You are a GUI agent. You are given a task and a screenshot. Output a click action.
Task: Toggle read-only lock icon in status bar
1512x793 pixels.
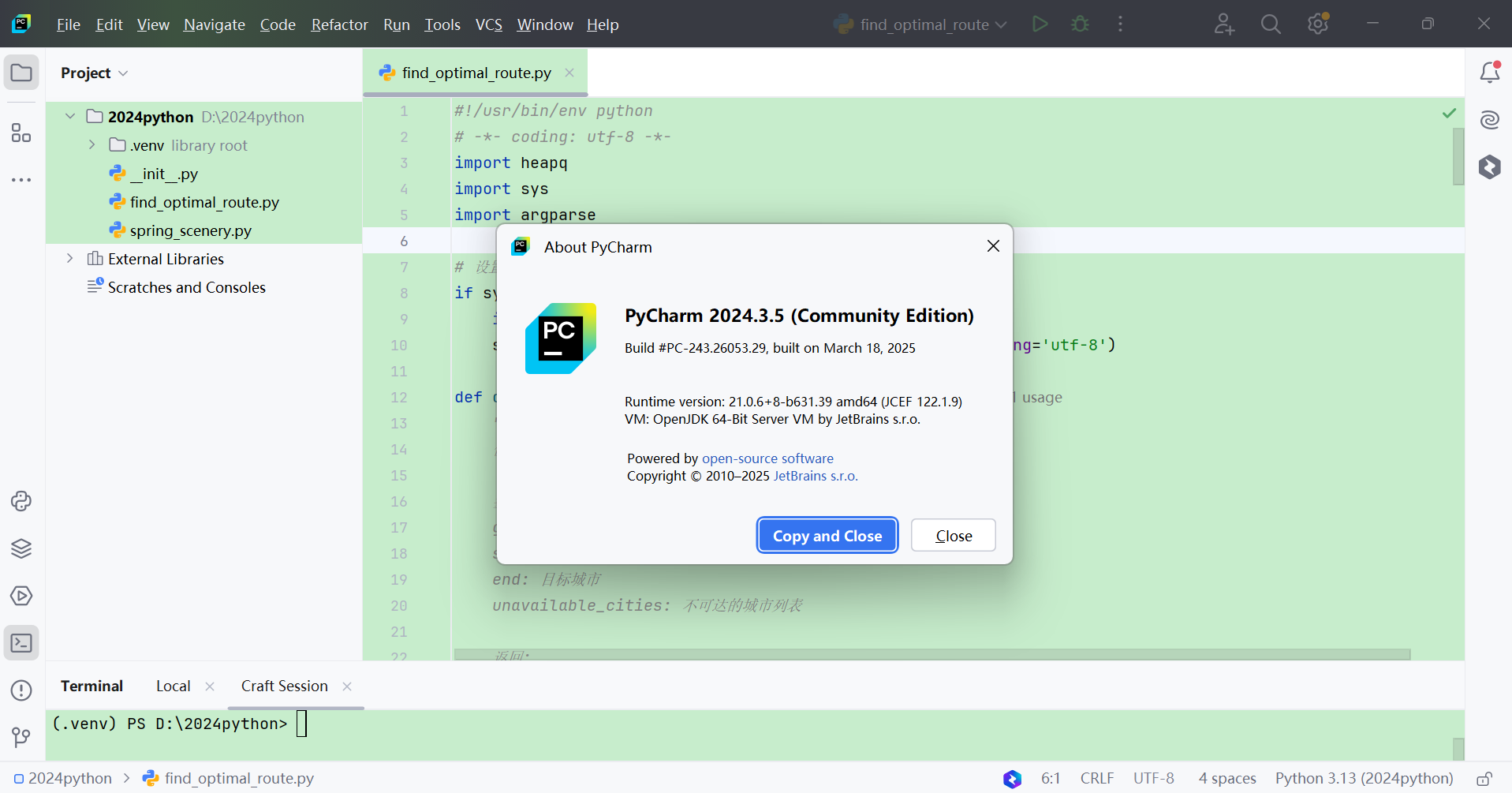pos(1484,779)
